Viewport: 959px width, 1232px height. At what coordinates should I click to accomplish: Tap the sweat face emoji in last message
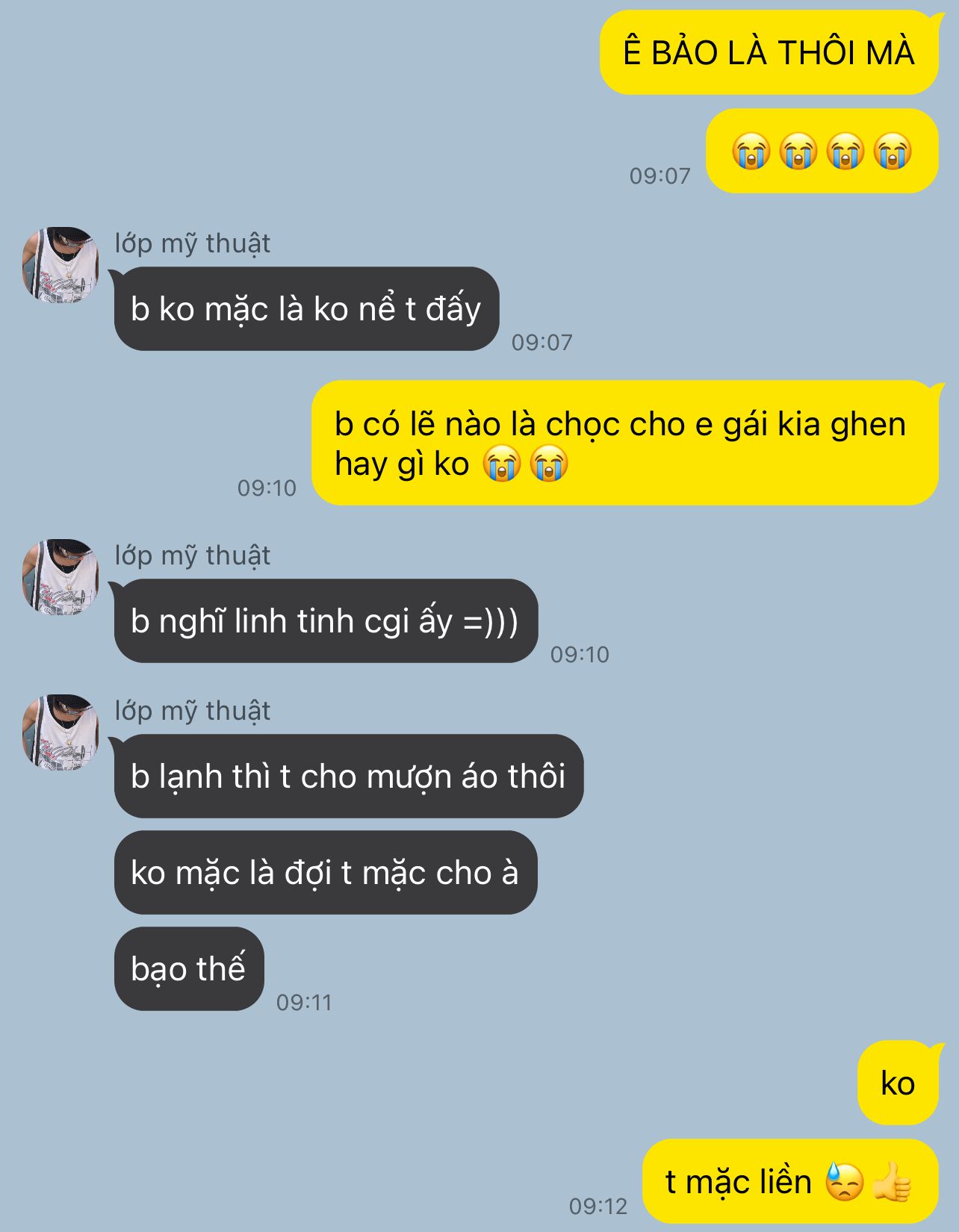(845, 1182)
